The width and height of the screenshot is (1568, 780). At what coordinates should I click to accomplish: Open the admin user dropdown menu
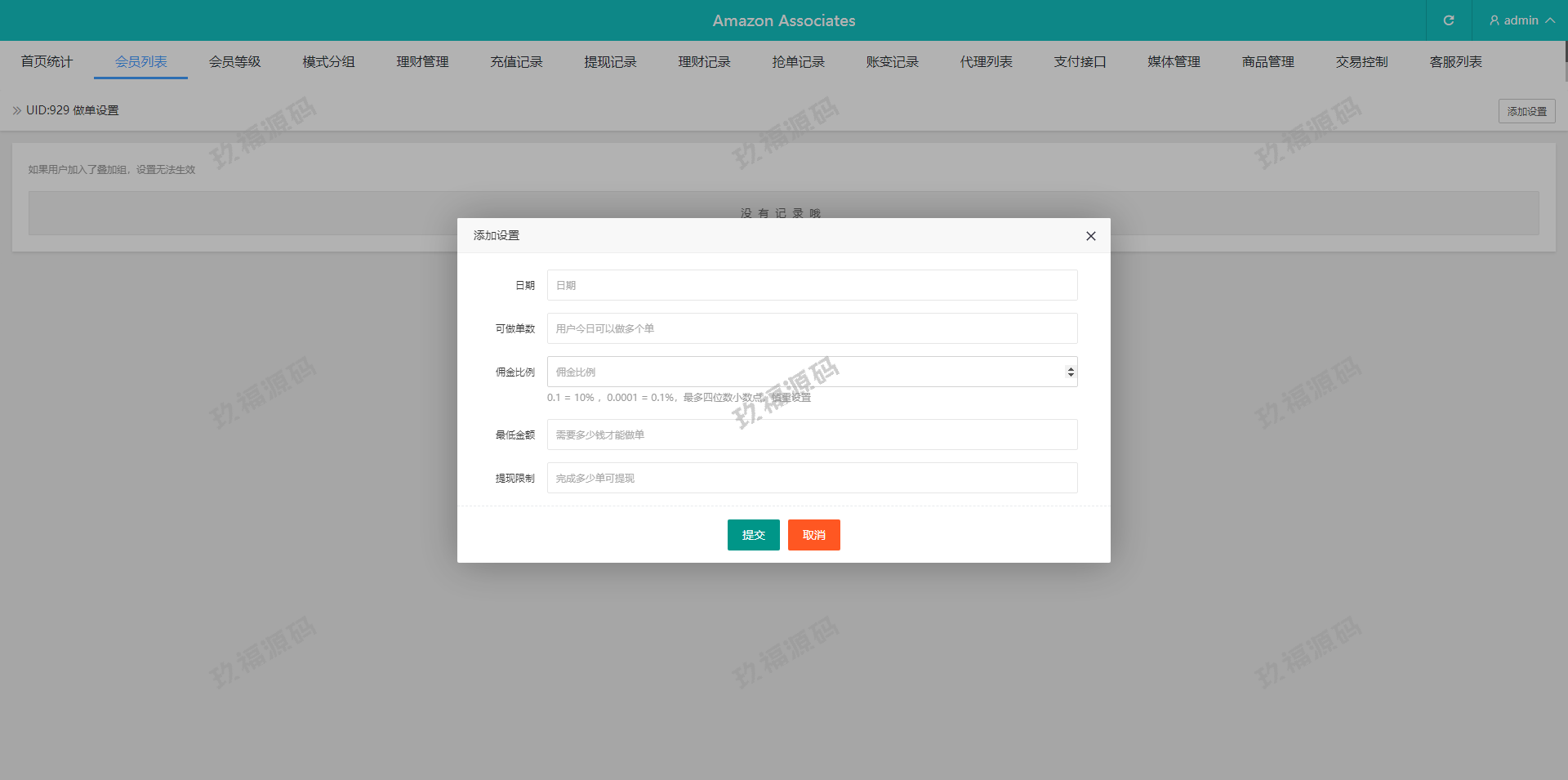click(1521, 20)
